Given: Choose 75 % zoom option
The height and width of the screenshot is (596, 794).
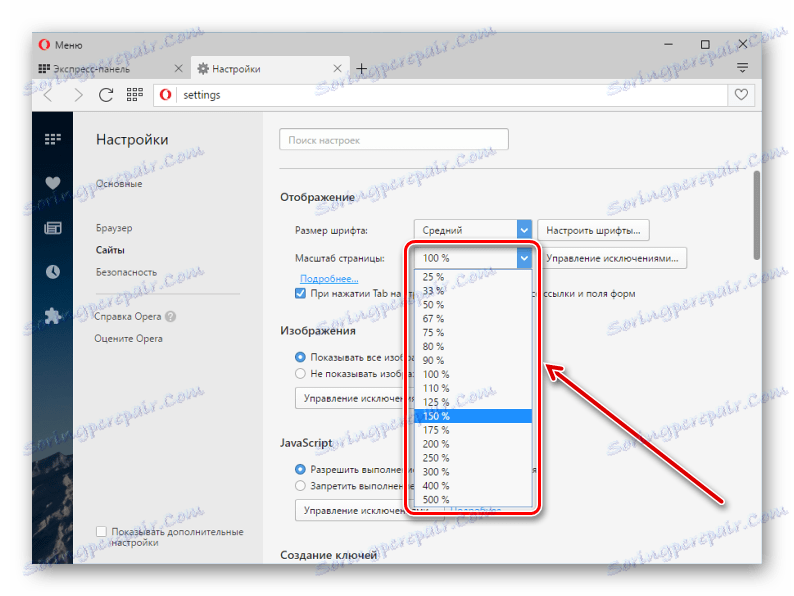Looking at the screenshot, I should click(473, 333).
